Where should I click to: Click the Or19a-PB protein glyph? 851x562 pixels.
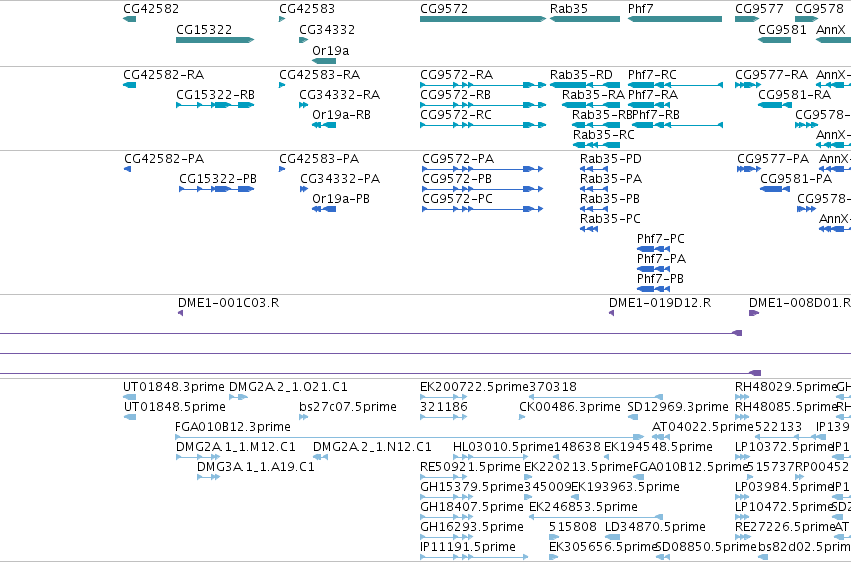click(x=324, y=209)
